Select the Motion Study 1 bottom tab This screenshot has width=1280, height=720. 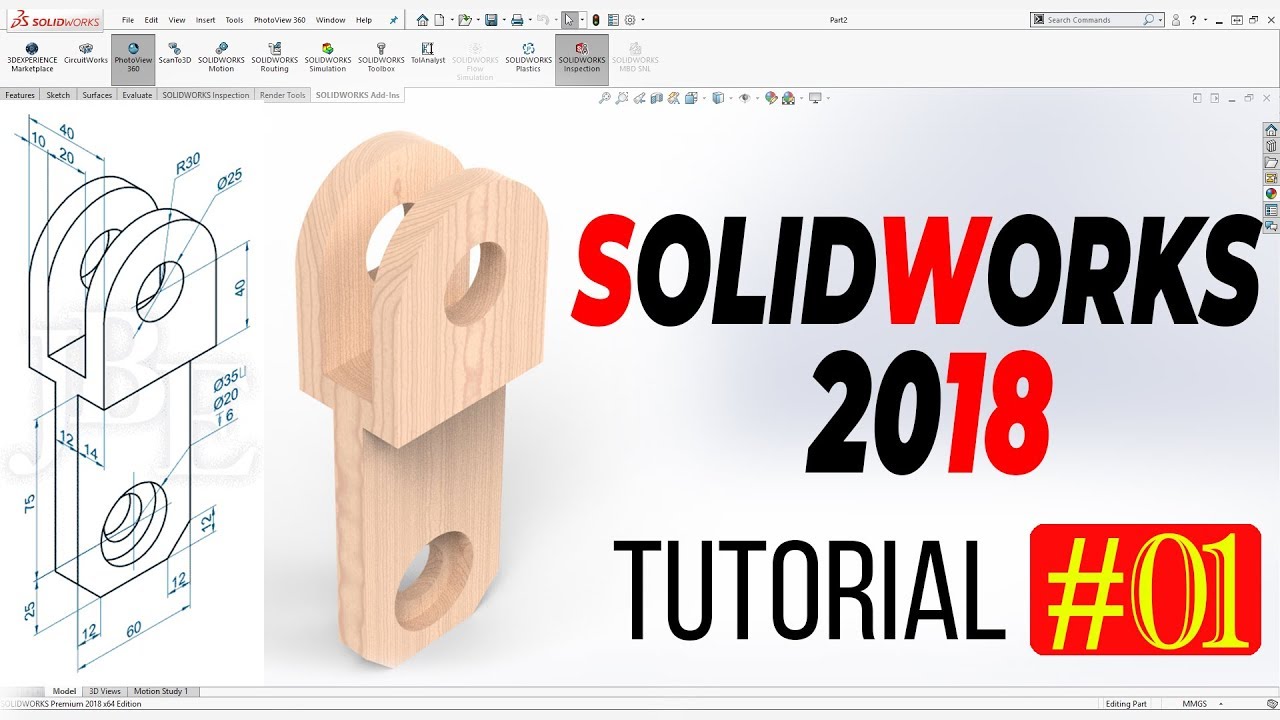tap(161, 691)
